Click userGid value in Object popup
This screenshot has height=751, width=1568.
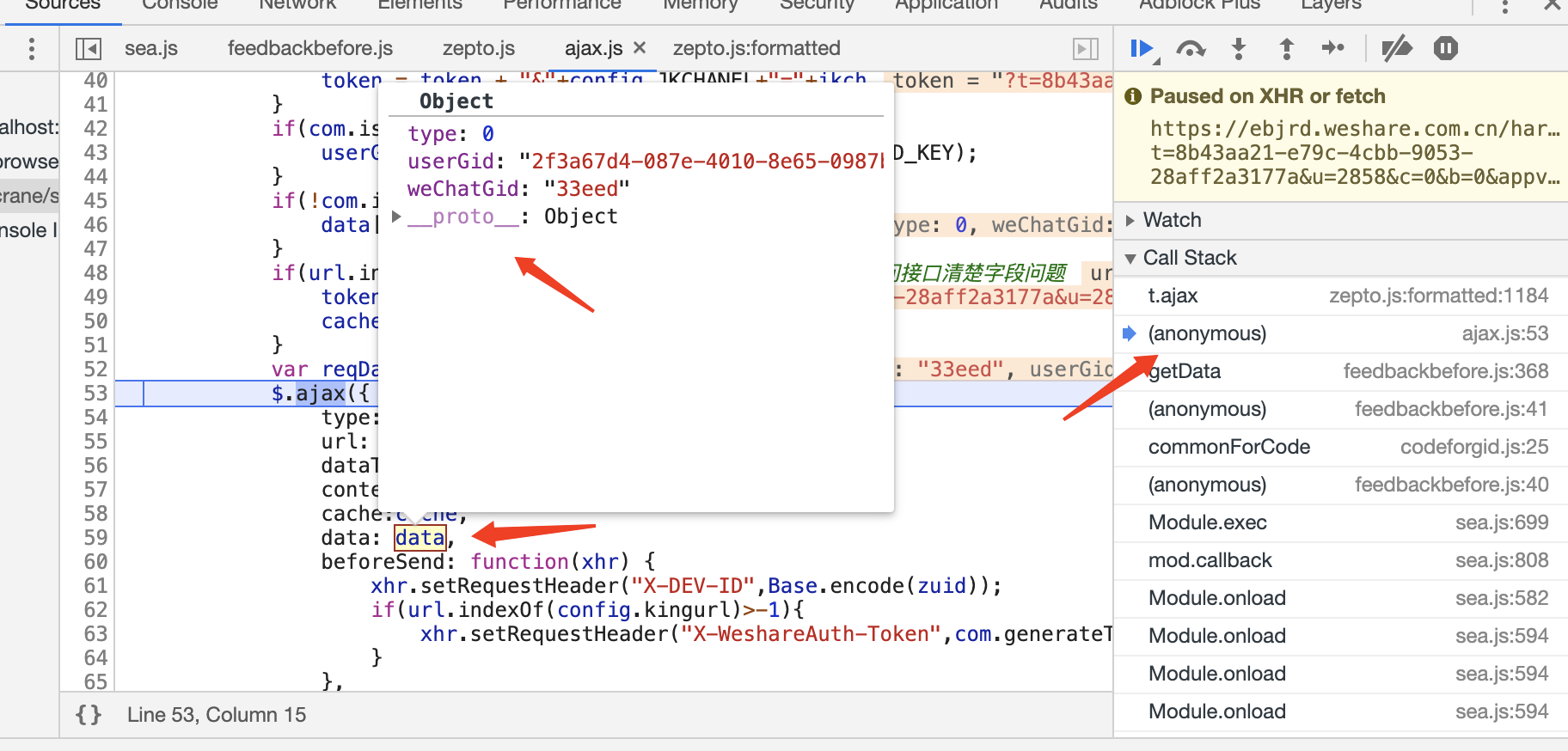click(701, 162)
